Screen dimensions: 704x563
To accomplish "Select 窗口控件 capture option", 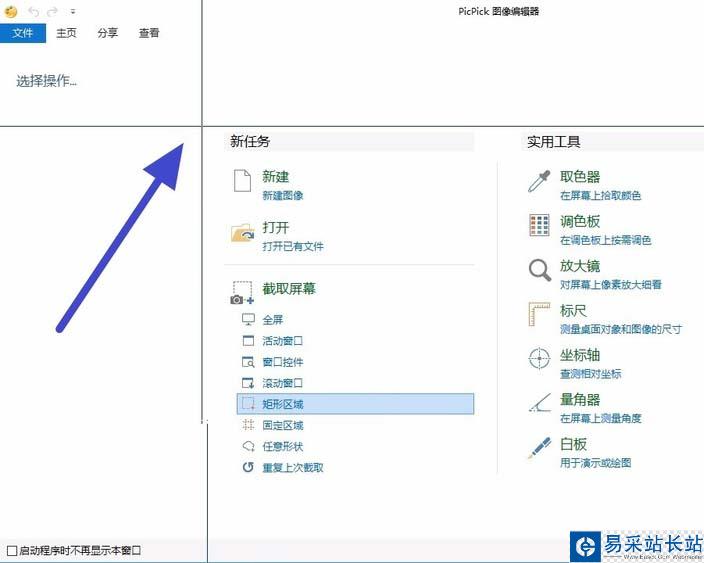I will (x=282, y=362).
